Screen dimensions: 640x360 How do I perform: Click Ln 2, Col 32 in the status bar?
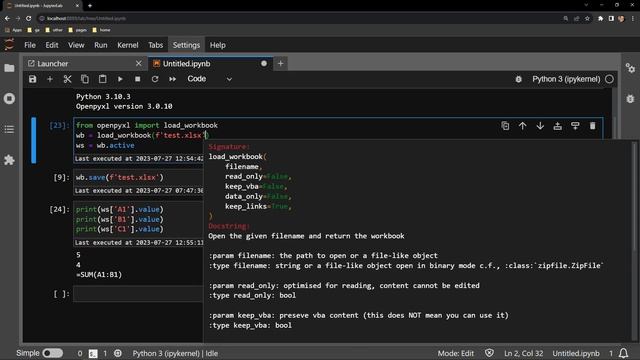coord(524,353)
